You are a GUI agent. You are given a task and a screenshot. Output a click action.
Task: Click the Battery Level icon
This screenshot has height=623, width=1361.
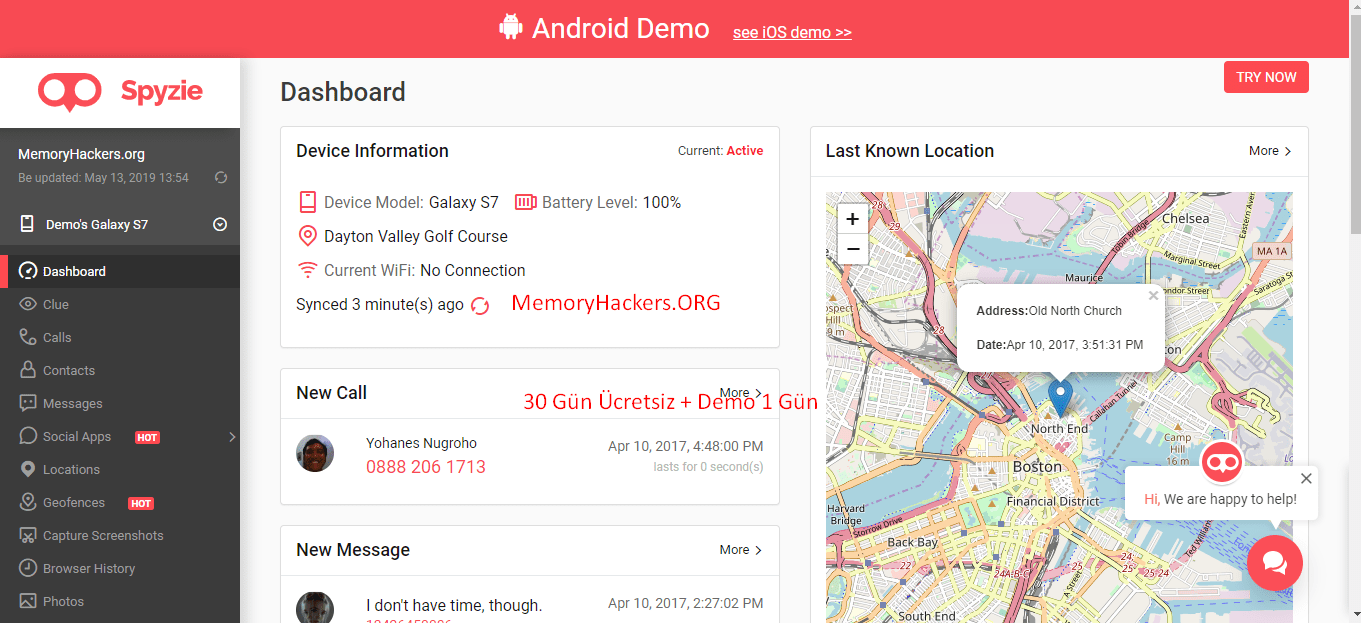(x=526, y=202)
